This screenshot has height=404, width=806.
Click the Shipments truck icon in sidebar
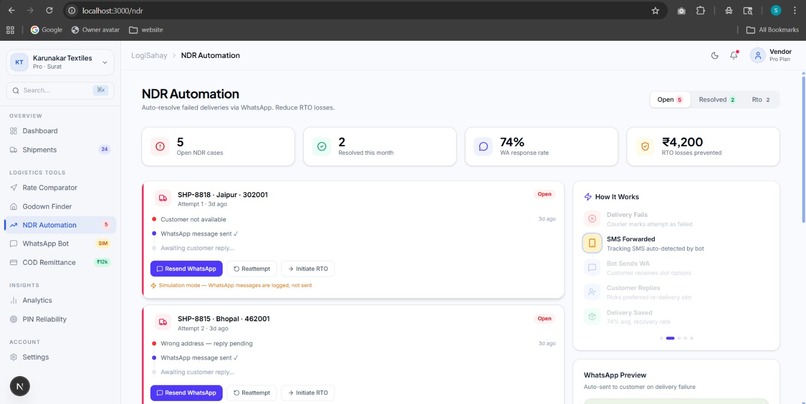[13, 150]
